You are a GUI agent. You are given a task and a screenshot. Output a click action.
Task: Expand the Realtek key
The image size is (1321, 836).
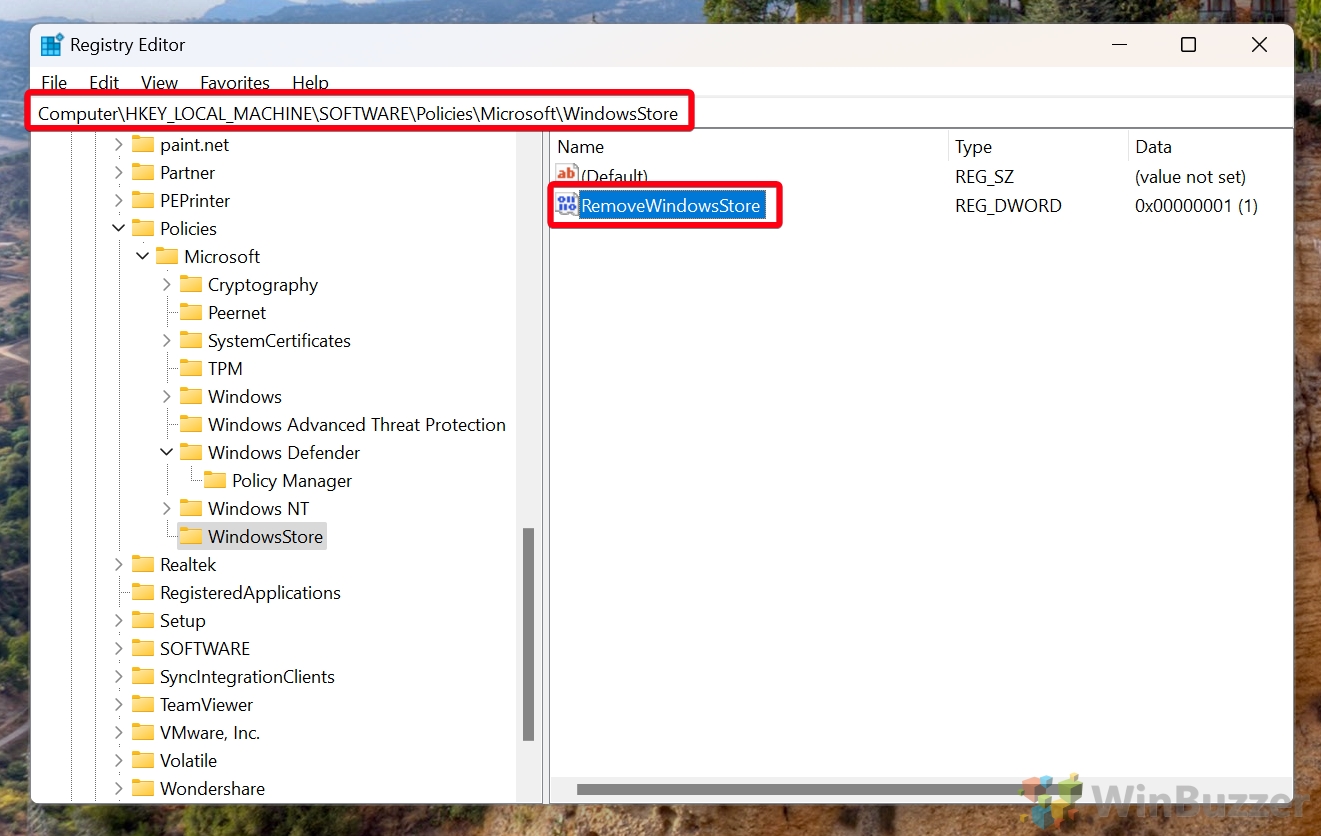click(119, 565)
